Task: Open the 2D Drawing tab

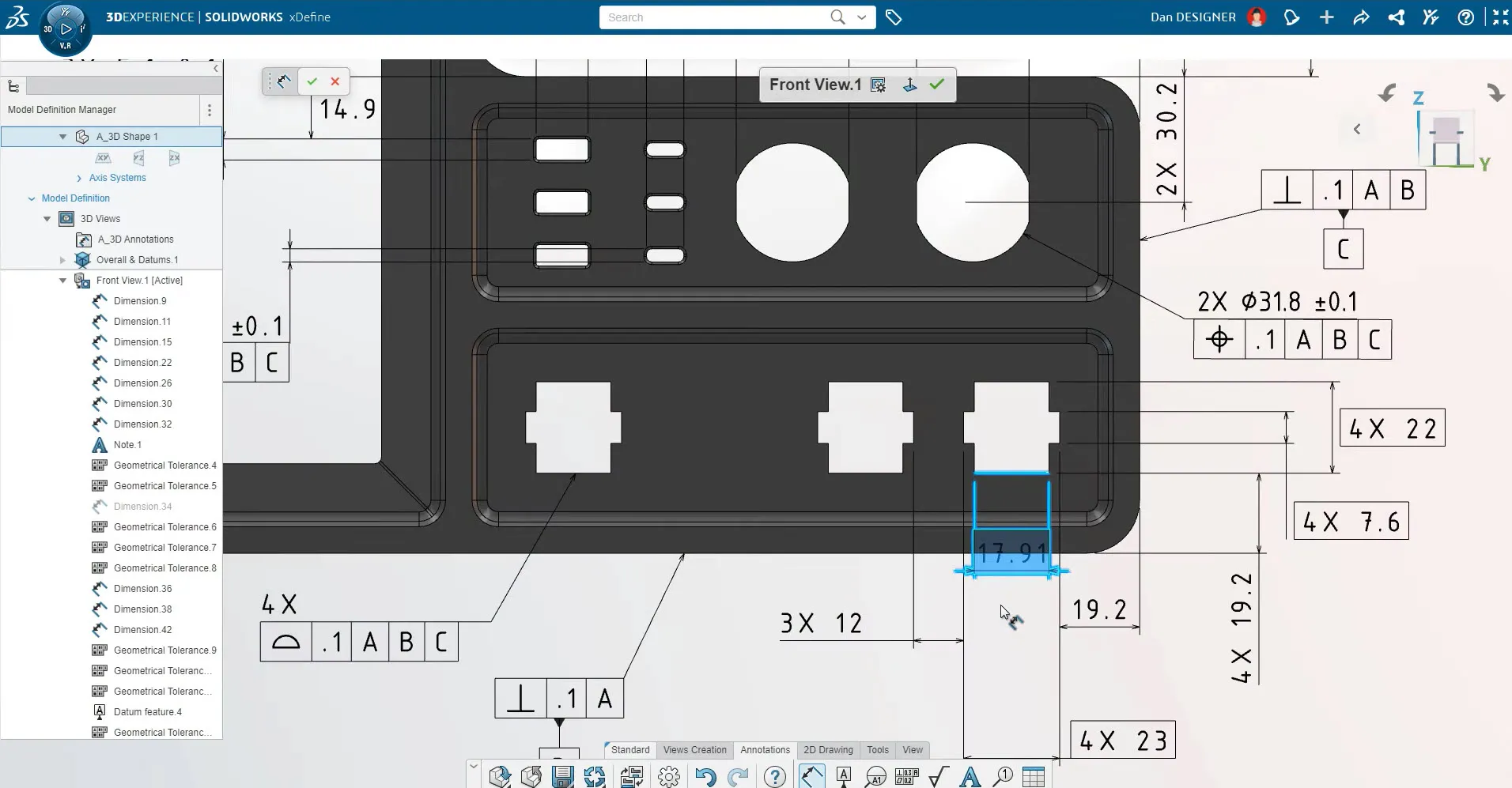Action: [x=828, y=750]
